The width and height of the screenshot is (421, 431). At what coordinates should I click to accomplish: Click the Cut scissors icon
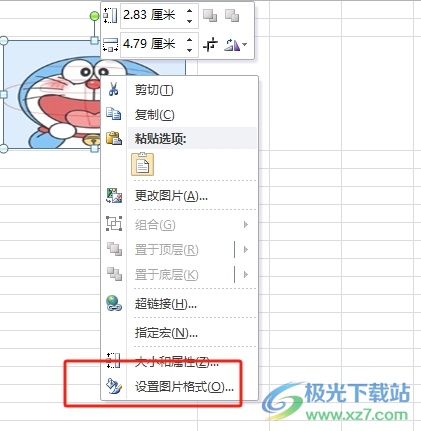pos(114,89)
